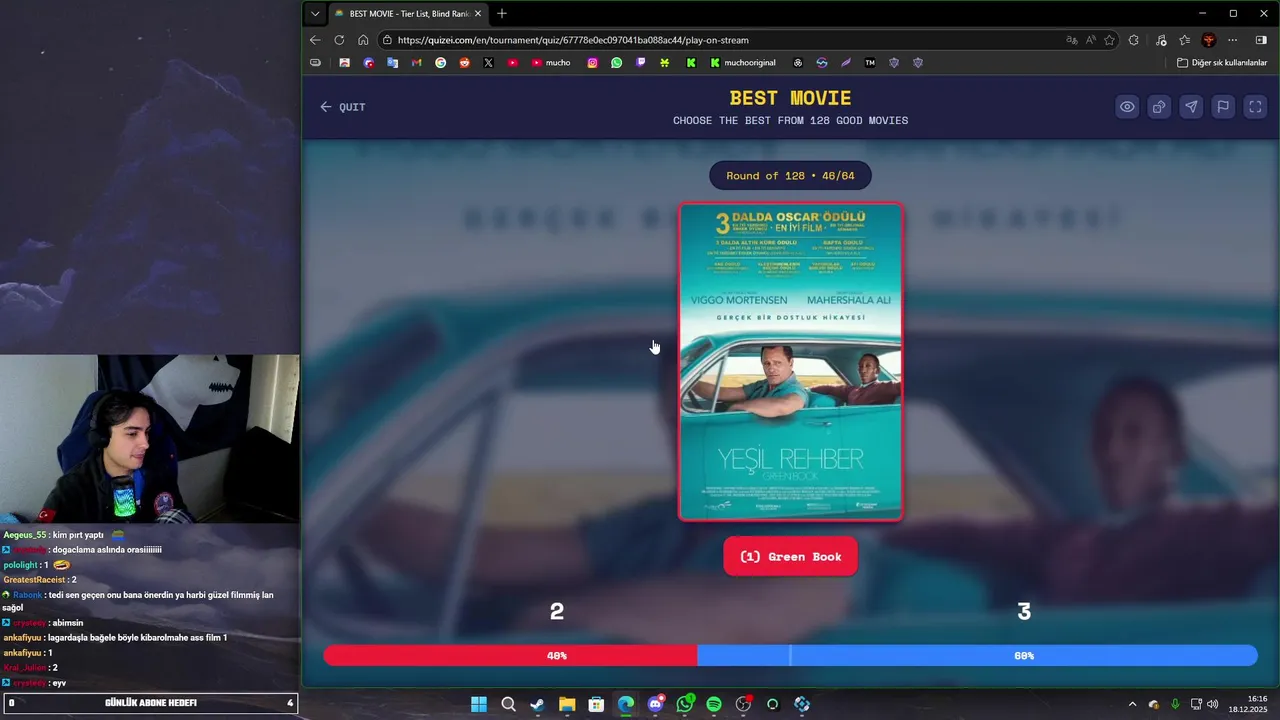The width and height of the screenshot is (1280, 720).
Task: Click the blue 68% vote bar
Action: pyautogui.click(x=977, y=656)
